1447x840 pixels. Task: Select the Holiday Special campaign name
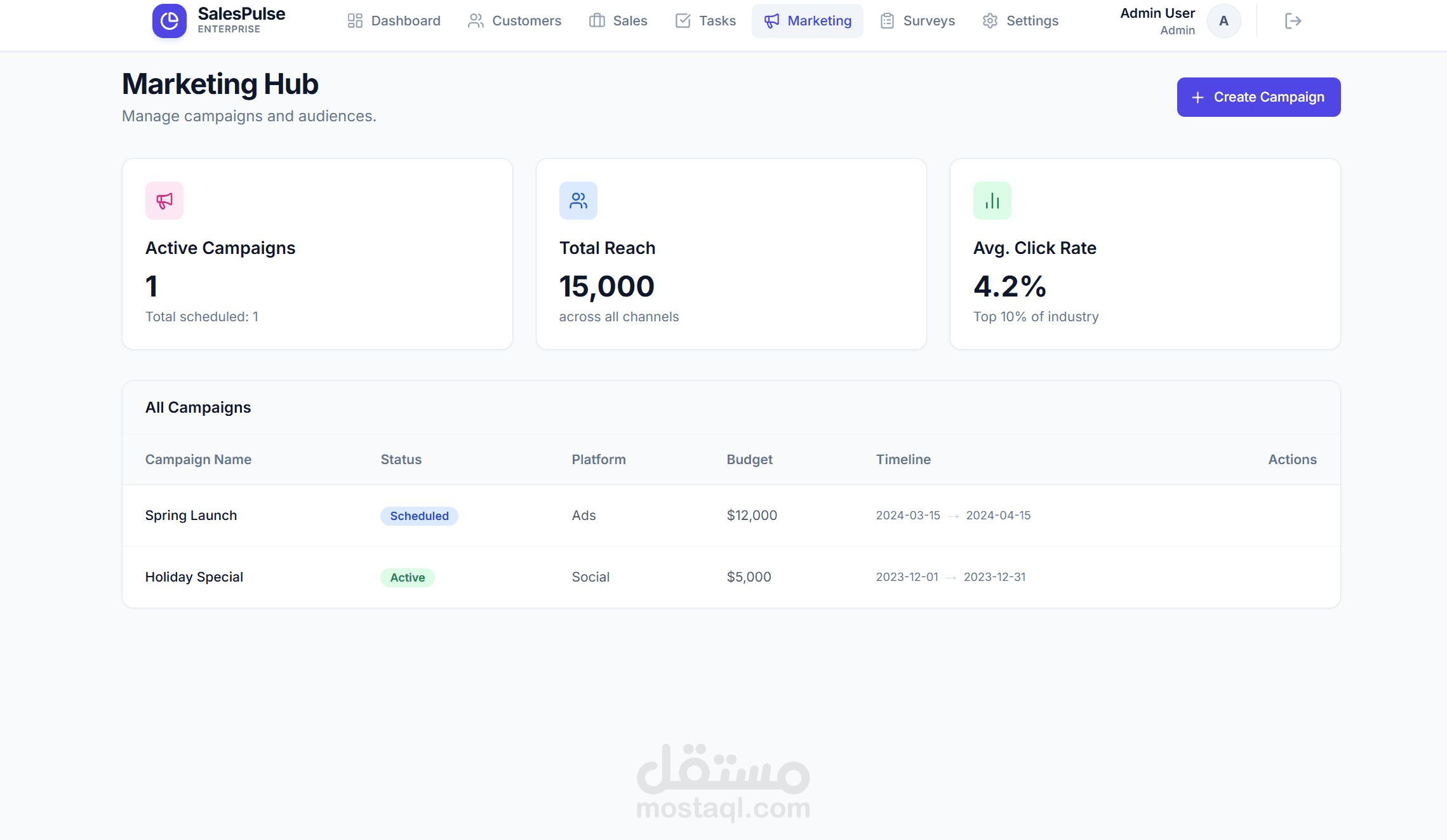(194, 577)
